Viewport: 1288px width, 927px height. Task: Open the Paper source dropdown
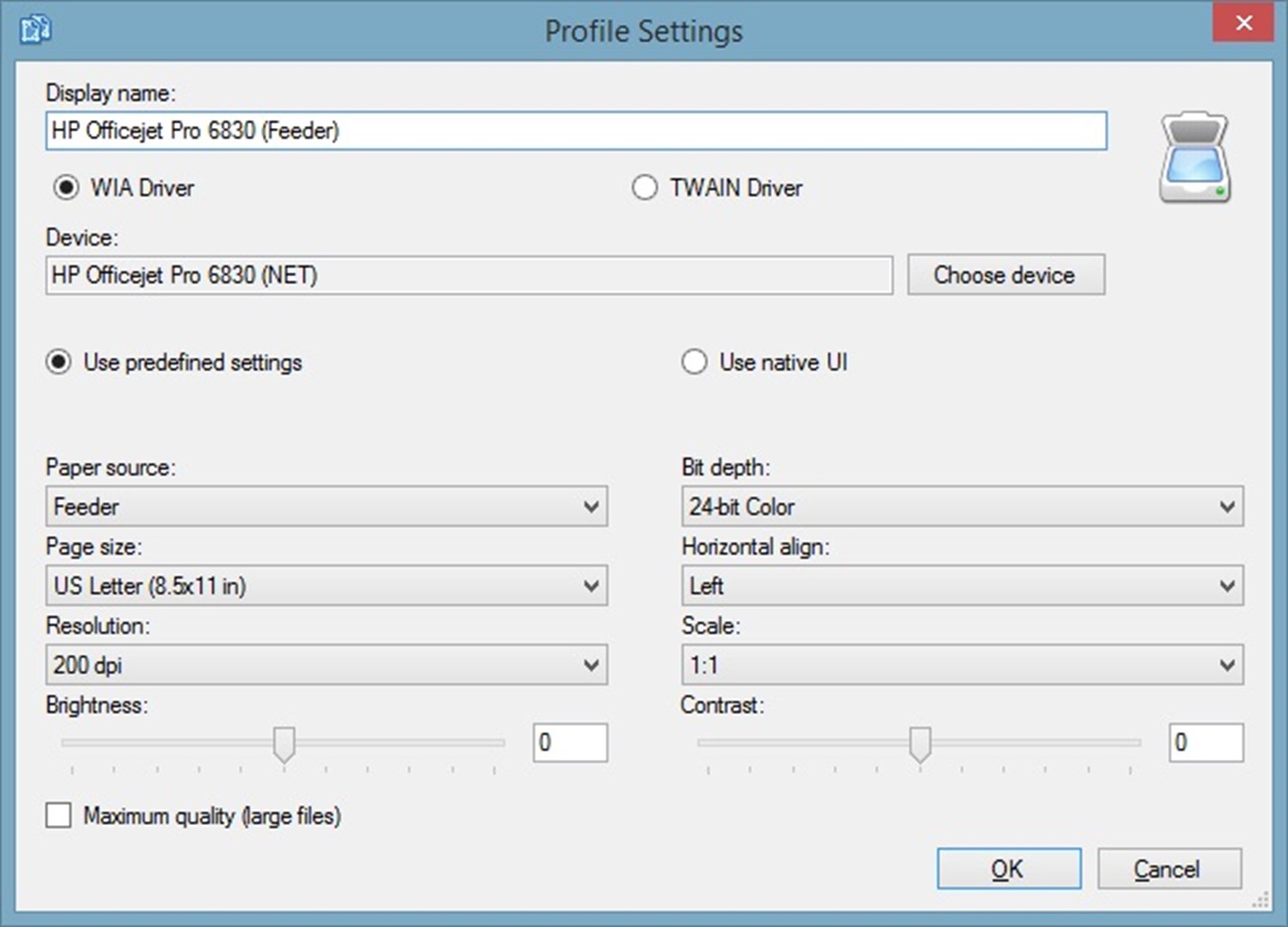coord(326,506)
